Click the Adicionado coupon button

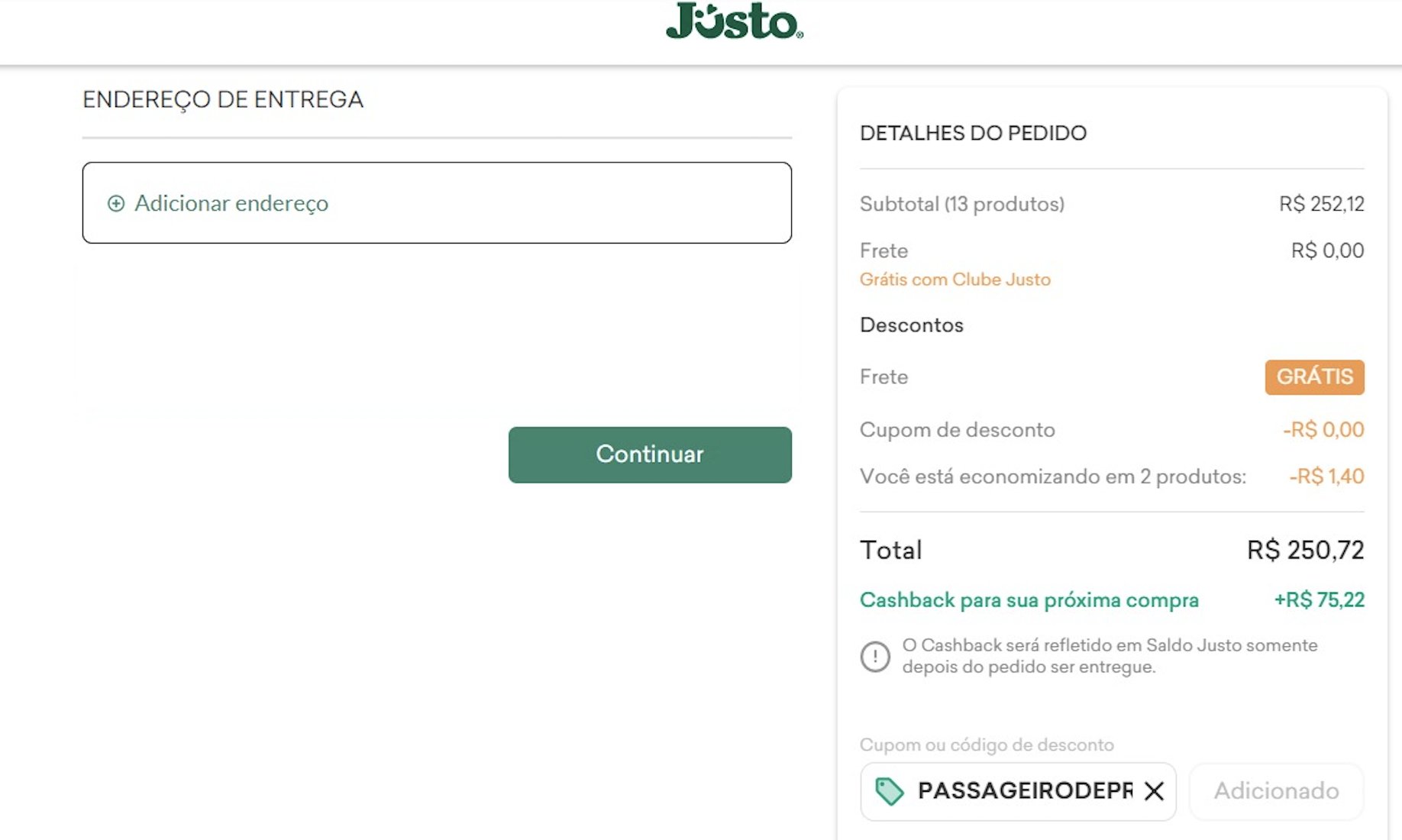point(1276,791)
